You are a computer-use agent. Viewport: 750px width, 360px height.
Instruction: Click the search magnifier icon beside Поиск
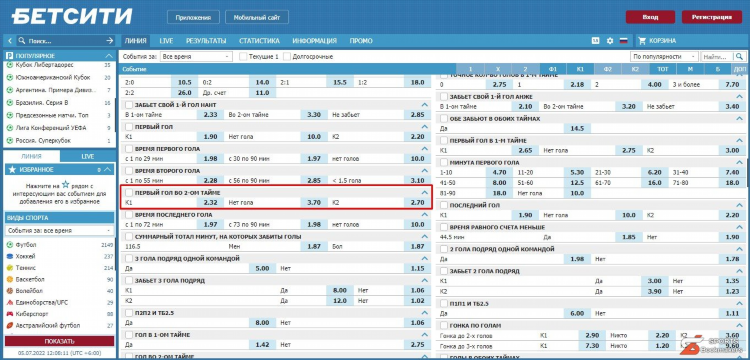click(22, 41)
